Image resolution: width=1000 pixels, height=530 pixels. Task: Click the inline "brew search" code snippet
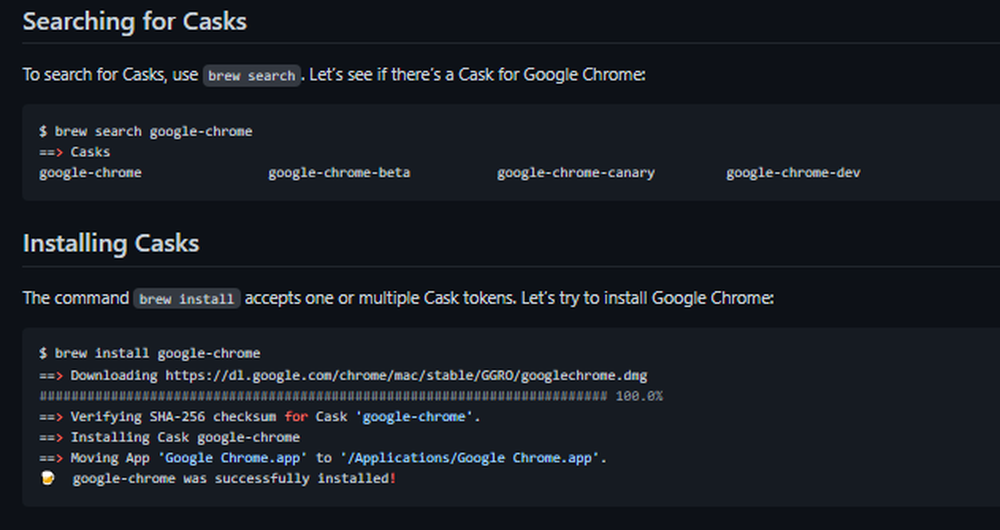tap(251, 75)
